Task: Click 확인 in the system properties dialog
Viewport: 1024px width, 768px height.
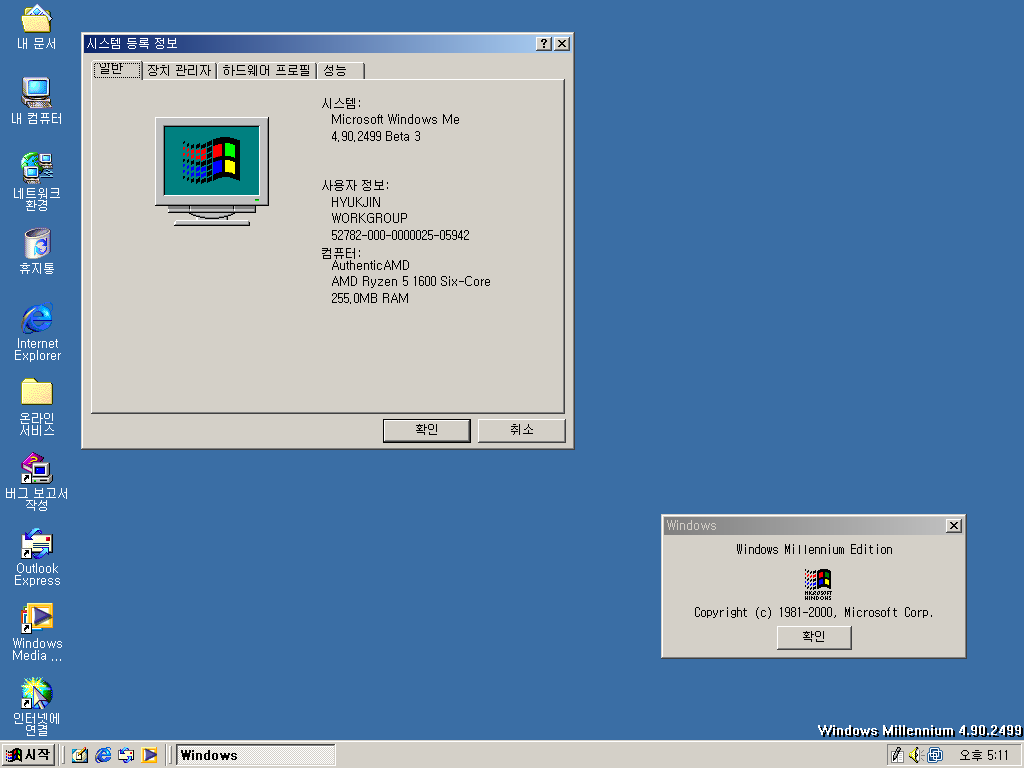Action: [426, 430]
